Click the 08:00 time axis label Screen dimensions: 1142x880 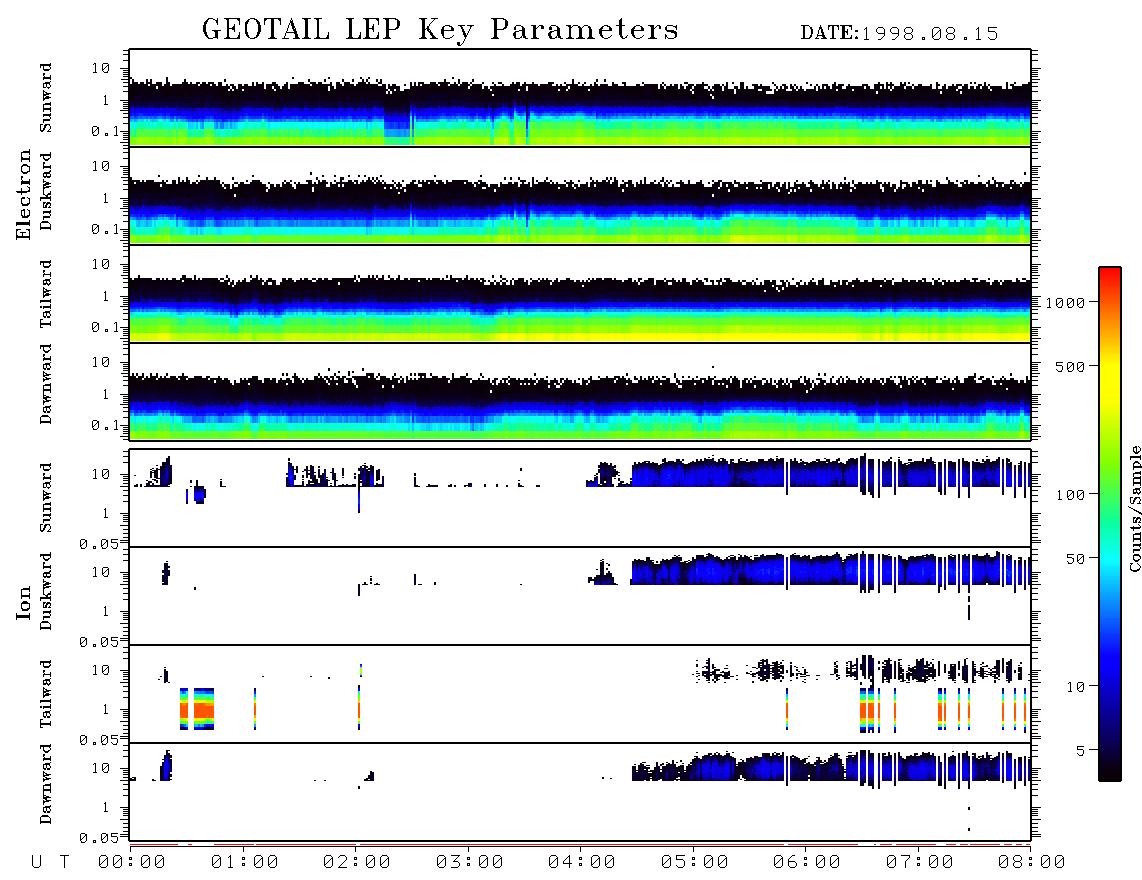click(1032, 862)
